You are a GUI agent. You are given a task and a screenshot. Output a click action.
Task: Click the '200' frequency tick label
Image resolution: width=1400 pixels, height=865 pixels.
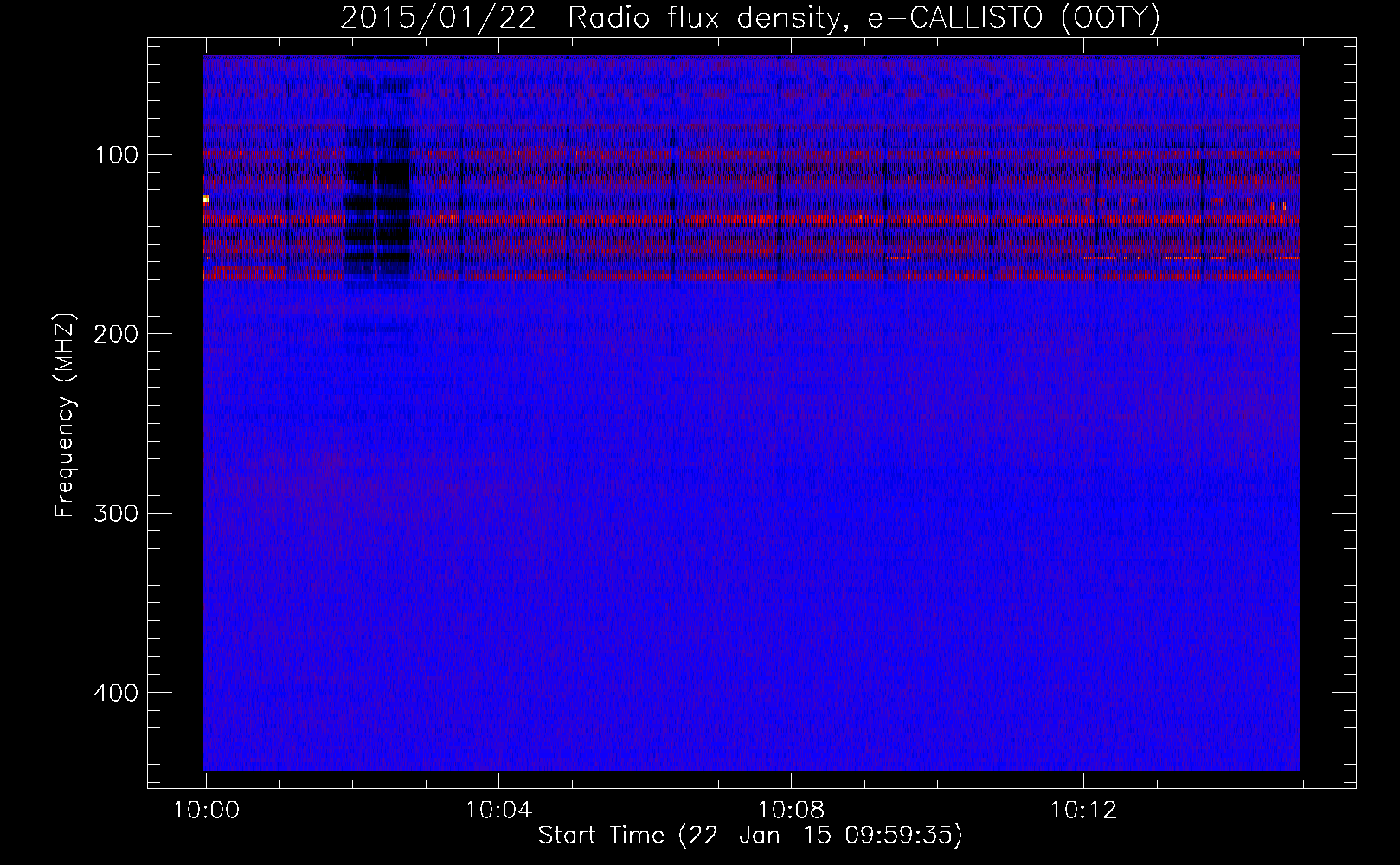[116, 335]
